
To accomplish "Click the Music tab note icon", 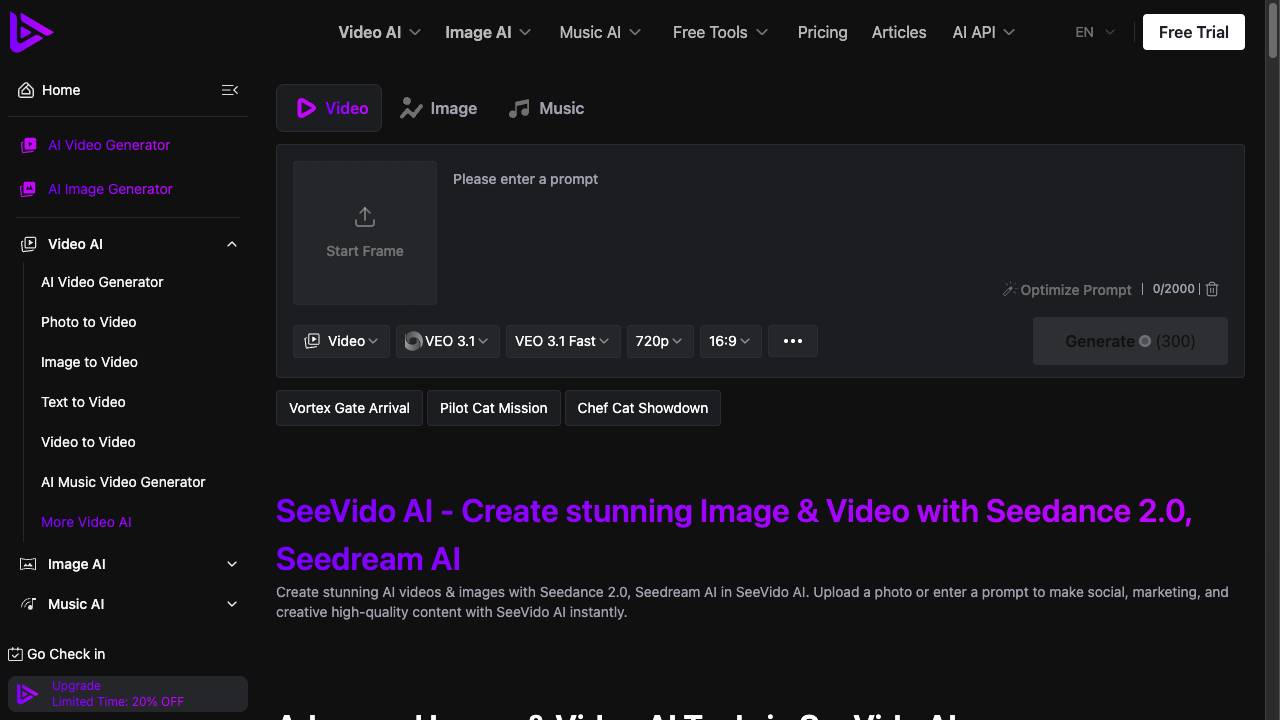I will (519, 108).
